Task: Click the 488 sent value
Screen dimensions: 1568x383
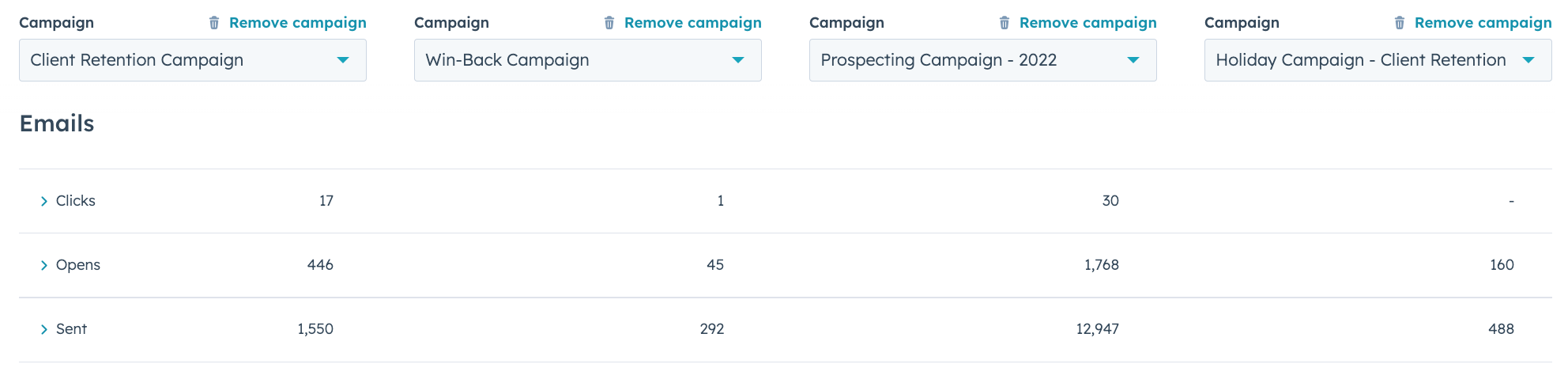Action: 1501,329
